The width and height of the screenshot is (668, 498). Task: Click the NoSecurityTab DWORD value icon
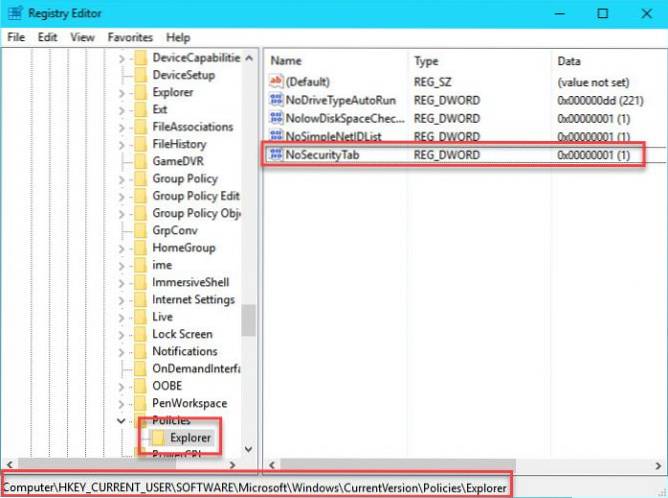(x=277, y=155)
